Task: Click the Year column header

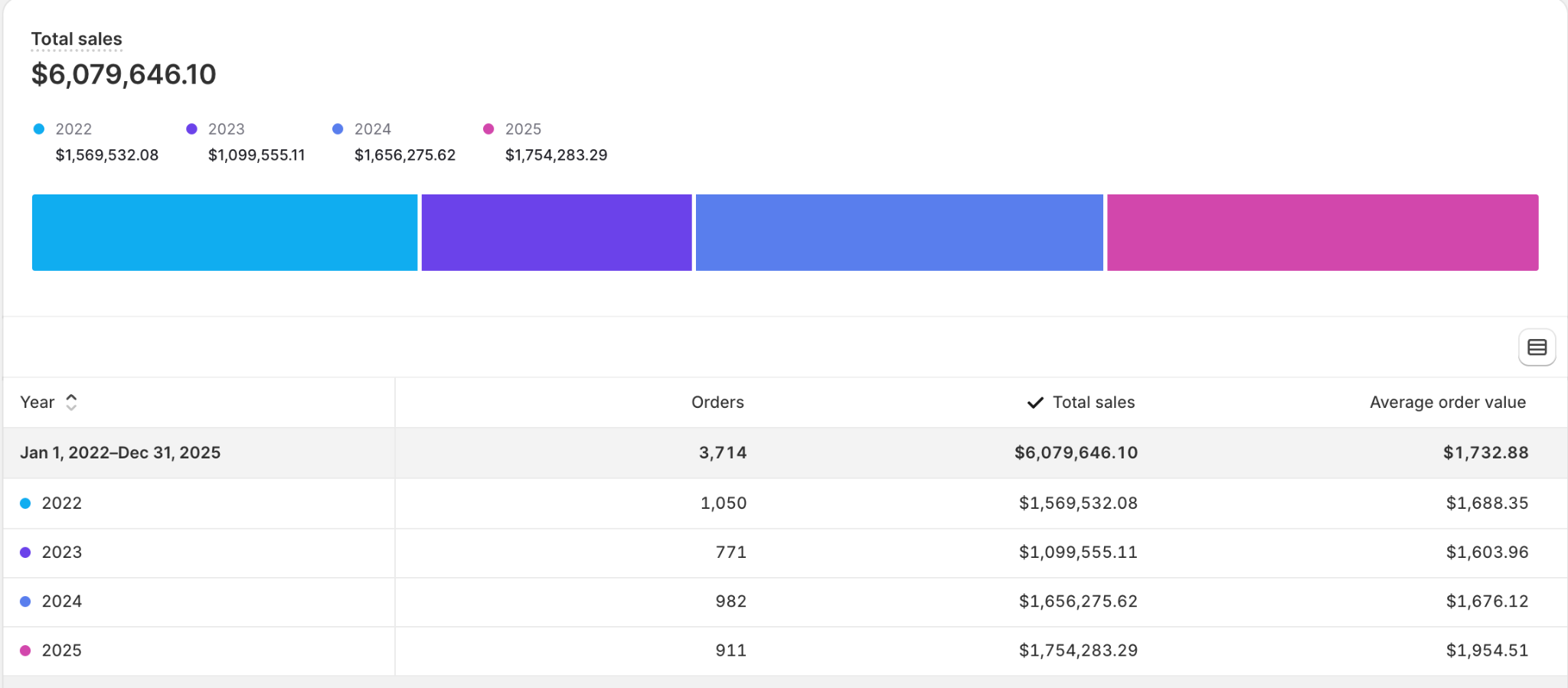Action: (x=38, y=403)
